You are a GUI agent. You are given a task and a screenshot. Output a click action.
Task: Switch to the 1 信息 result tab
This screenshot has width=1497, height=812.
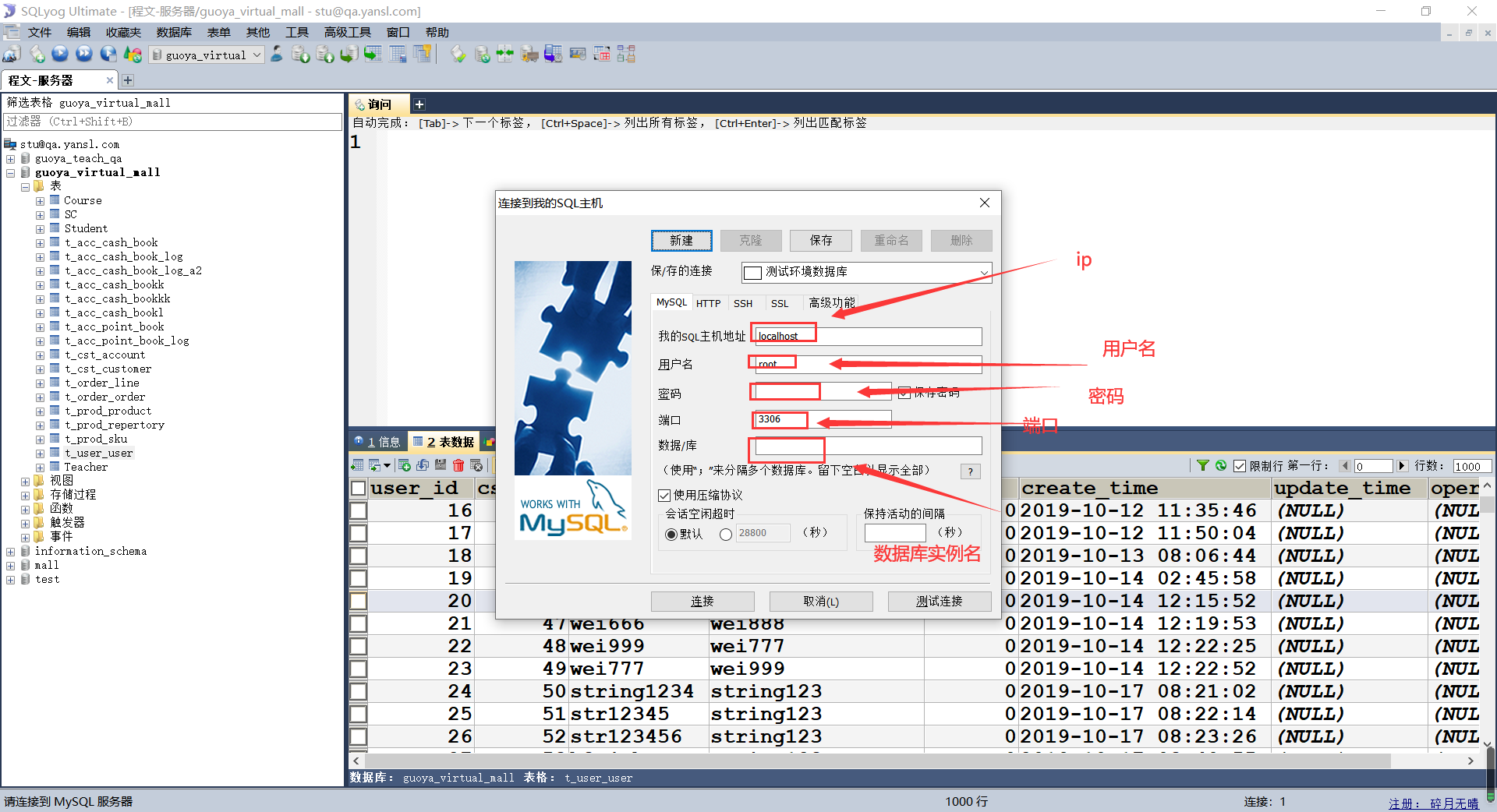(377, 442)
